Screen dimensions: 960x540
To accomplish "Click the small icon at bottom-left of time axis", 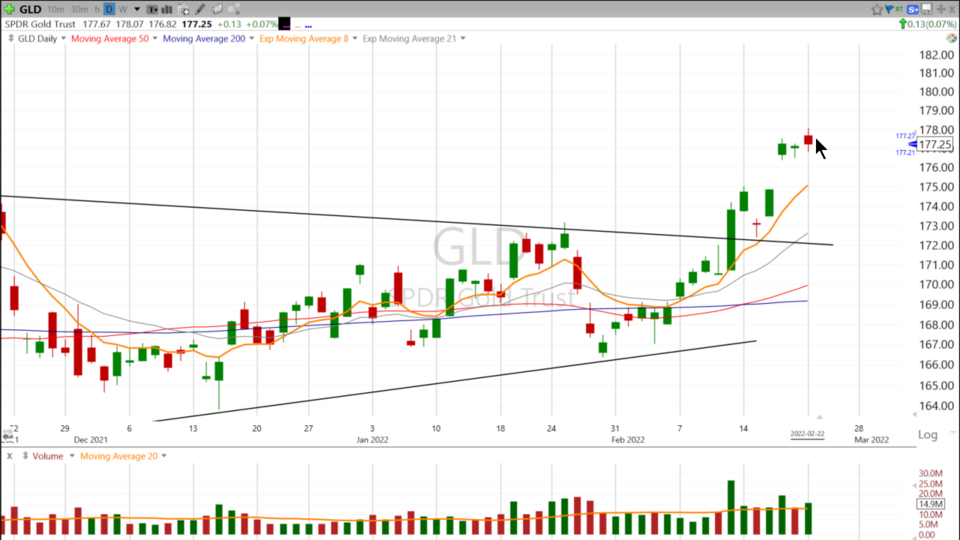I will point(7,435).
